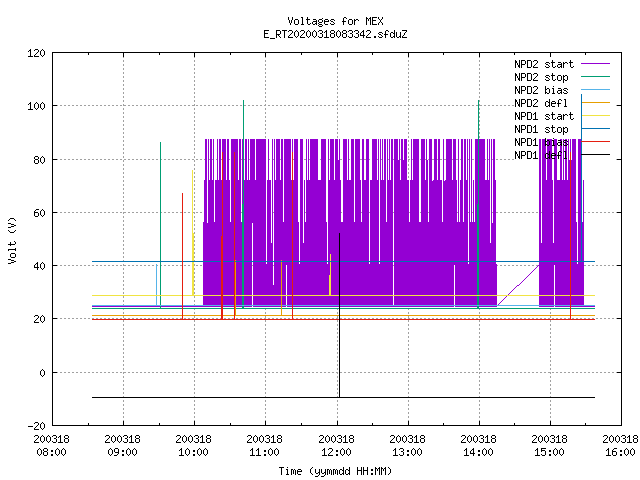640x480 pixels.
Task: Click the 'NPD2 start' legend label
Action: point(544,64)
